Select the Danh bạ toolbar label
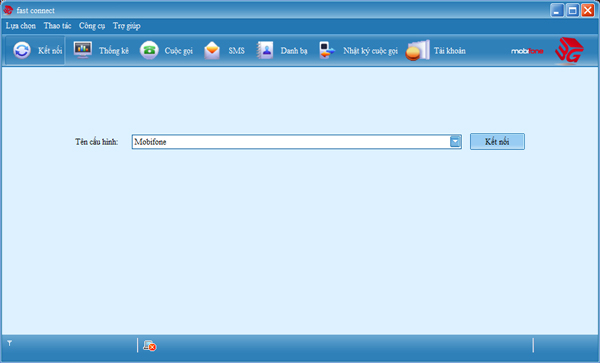Image resolution: width=600 pixels, height=363 pixels. (x=294, y=51)
